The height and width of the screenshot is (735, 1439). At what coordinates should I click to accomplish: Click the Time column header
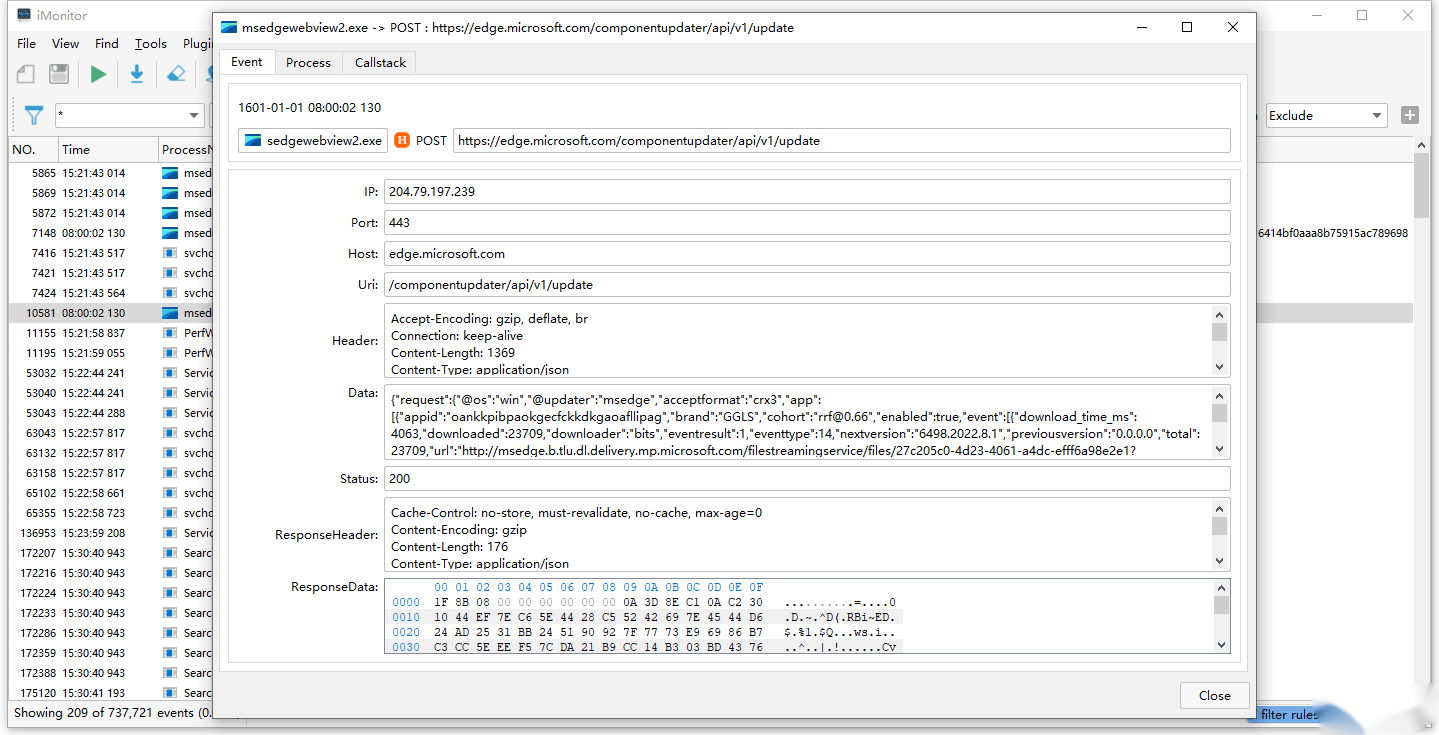point(107,150)
